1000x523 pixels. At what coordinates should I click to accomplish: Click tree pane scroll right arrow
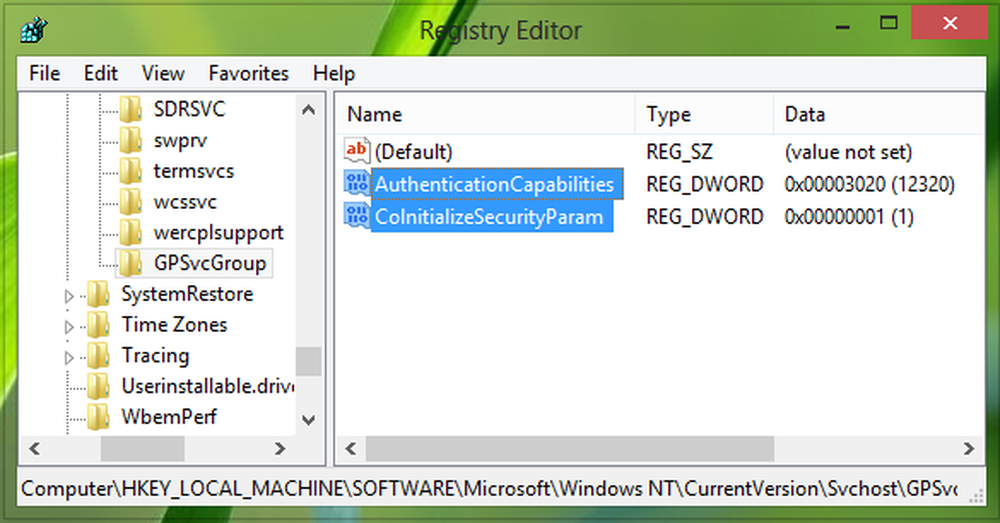point(280,448)
